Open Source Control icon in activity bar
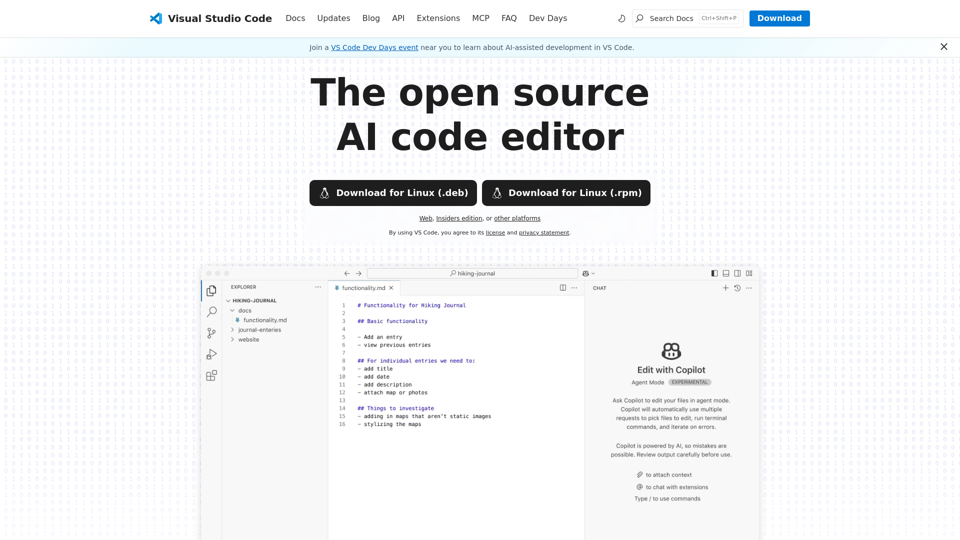 pos(211,333)
